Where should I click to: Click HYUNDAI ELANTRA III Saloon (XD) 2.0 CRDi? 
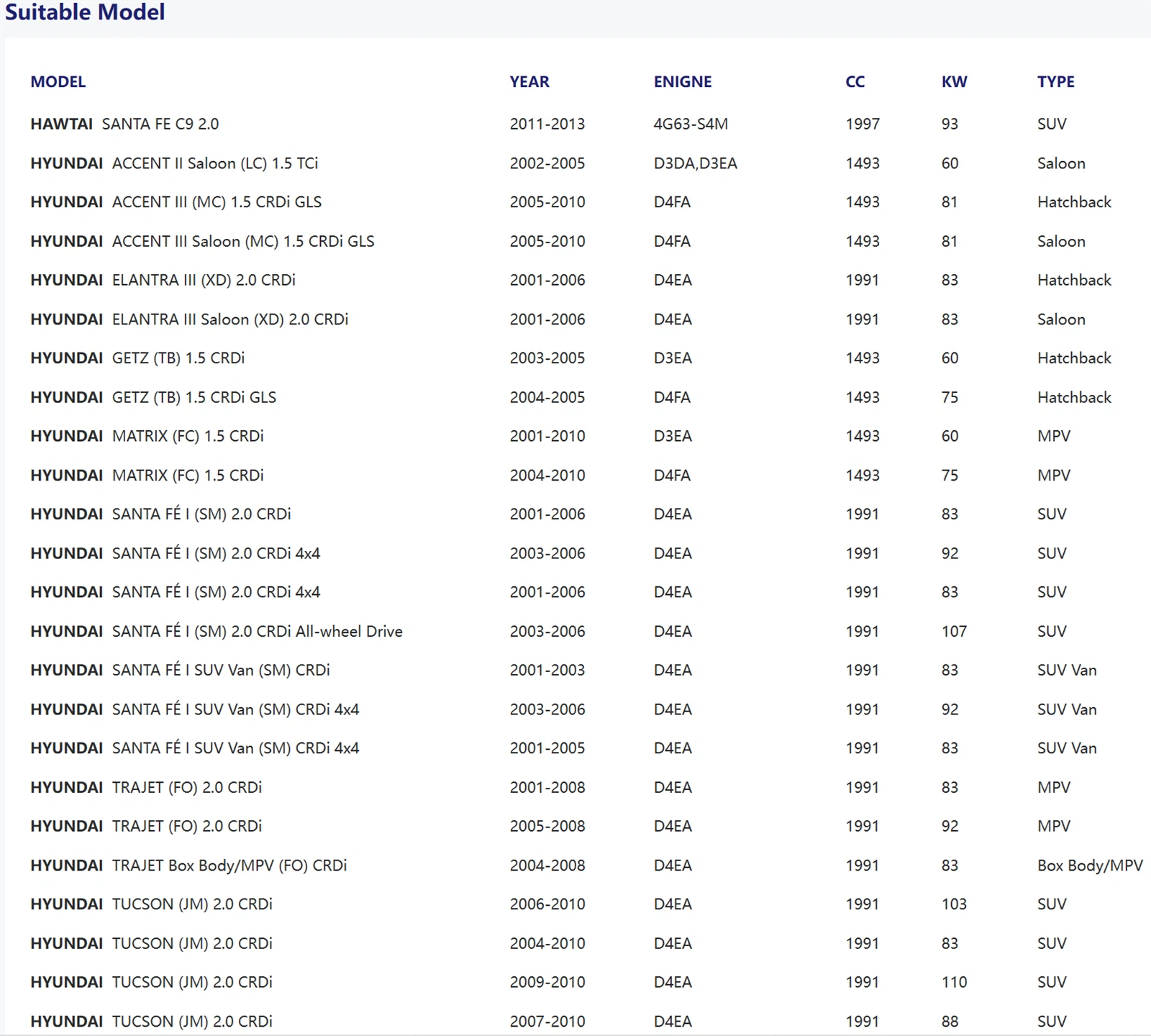(189, 319)
